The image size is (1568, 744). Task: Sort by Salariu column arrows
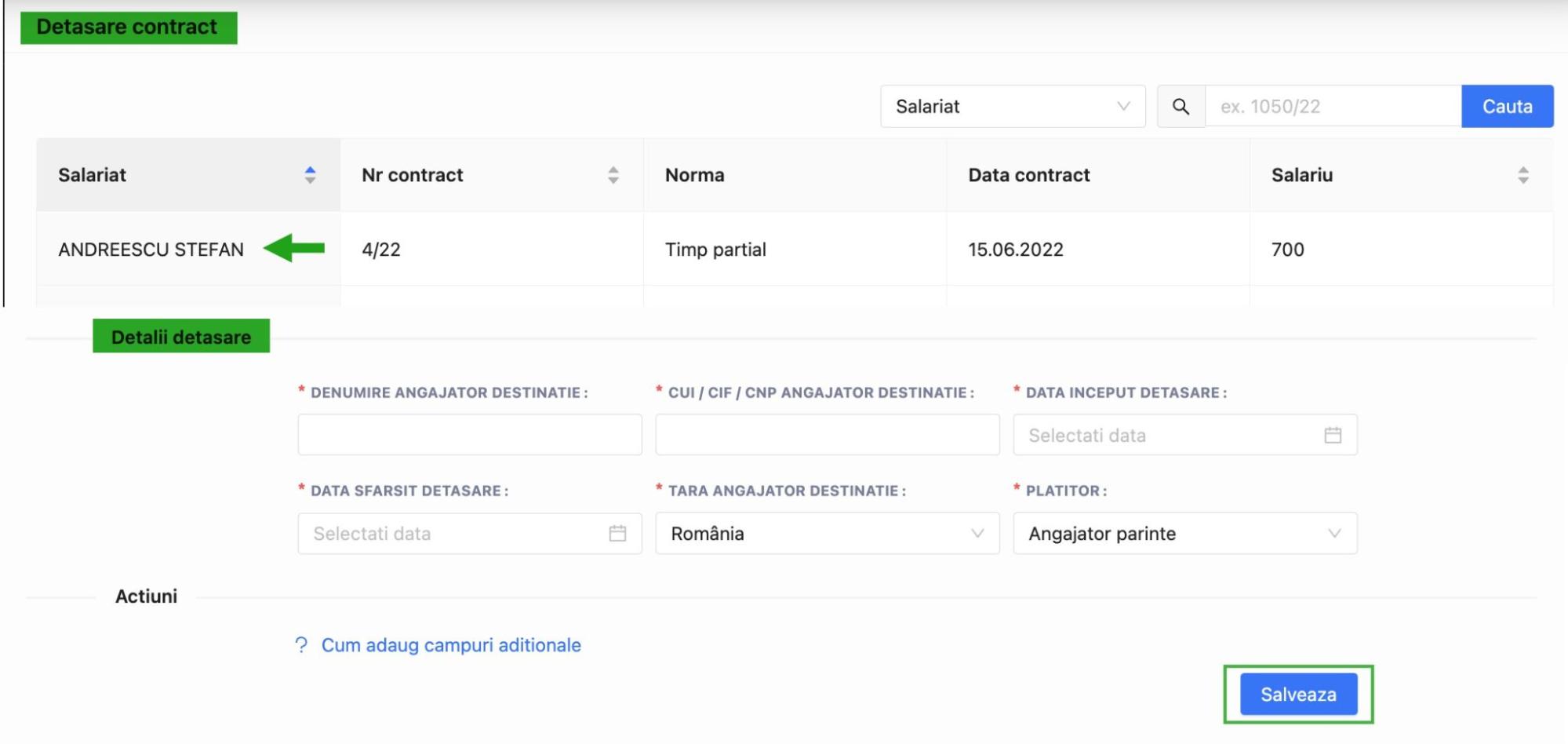click(x=1523, y=175)
